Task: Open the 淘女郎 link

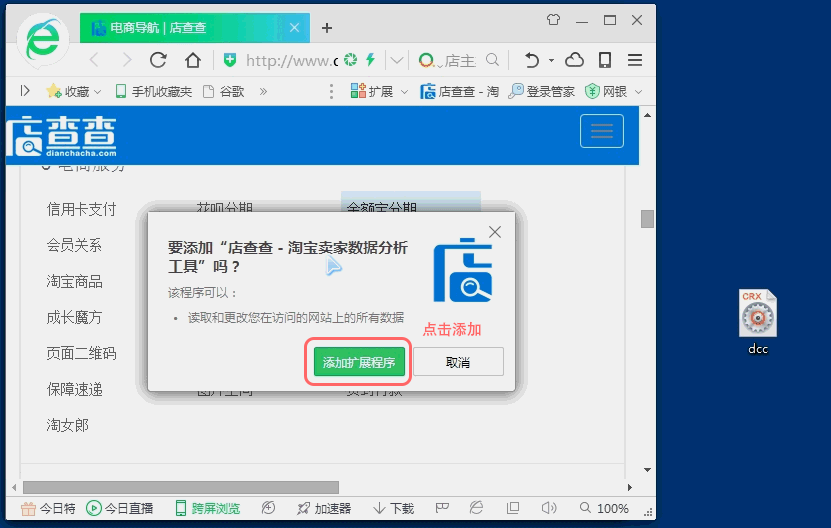Action: coord(67,425)
